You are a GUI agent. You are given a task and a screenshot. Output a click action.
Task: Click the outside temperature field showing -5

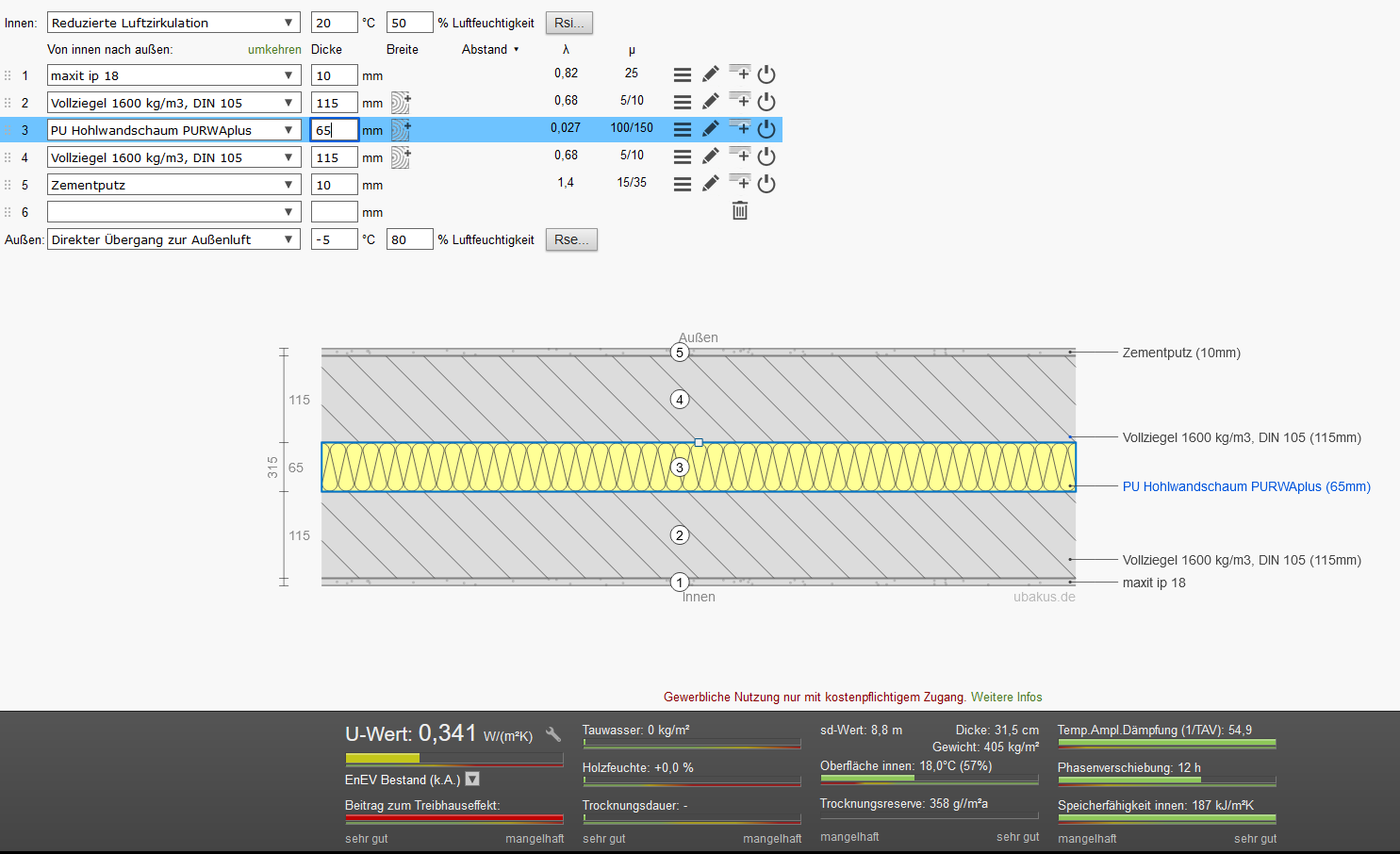tap(334, 239)
